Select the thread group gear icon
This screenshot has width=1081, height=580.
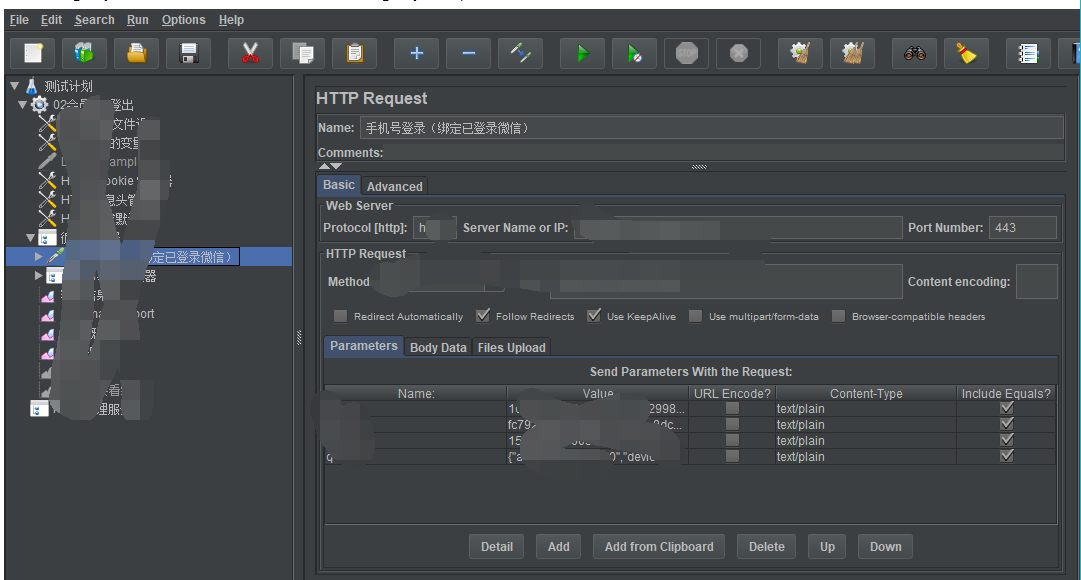40,105
